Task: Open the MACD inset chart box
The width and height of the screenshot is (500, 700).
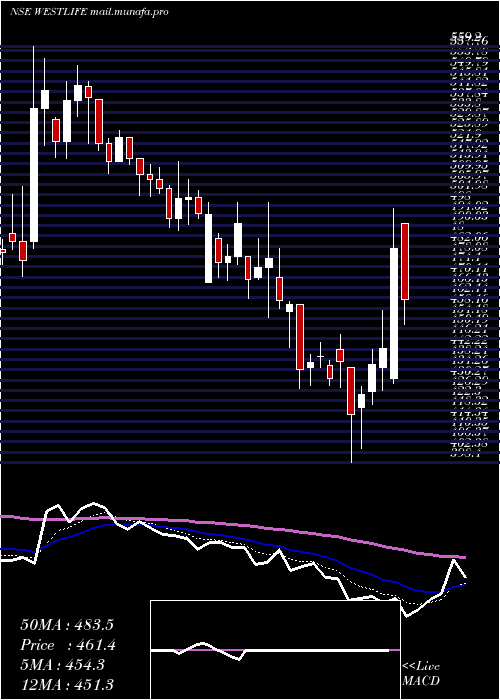Action: click(275, 650)
